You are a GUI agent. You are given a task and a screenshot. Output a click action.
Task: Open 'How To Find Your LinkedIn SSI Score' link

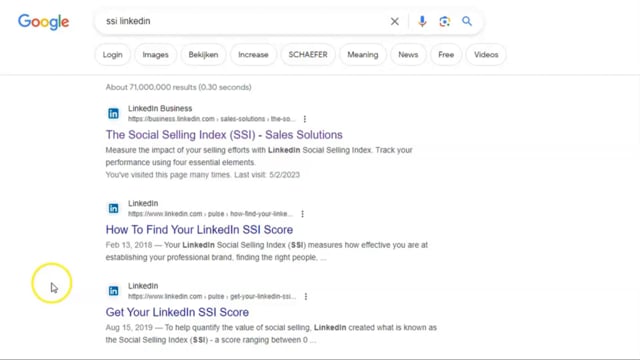tap(199, 229)
